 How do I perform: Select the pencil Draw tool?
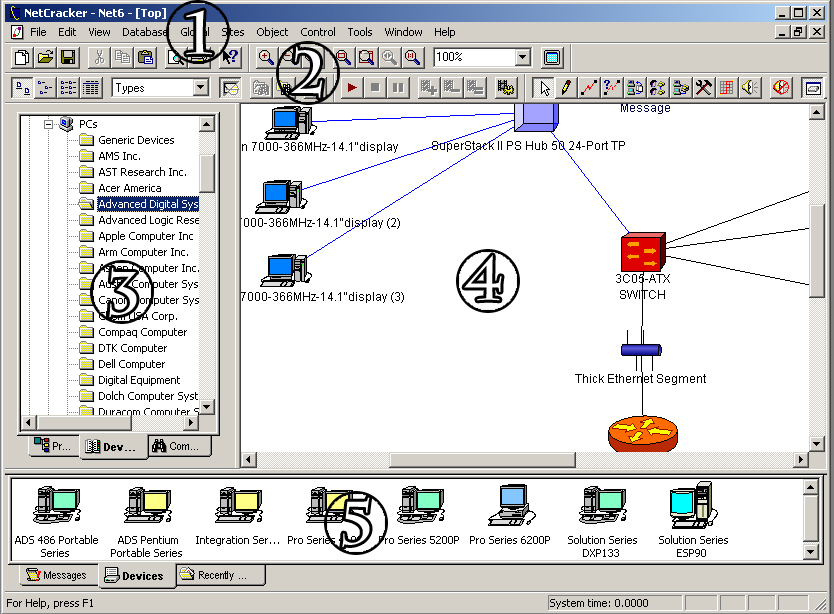(x=566, y=87)
